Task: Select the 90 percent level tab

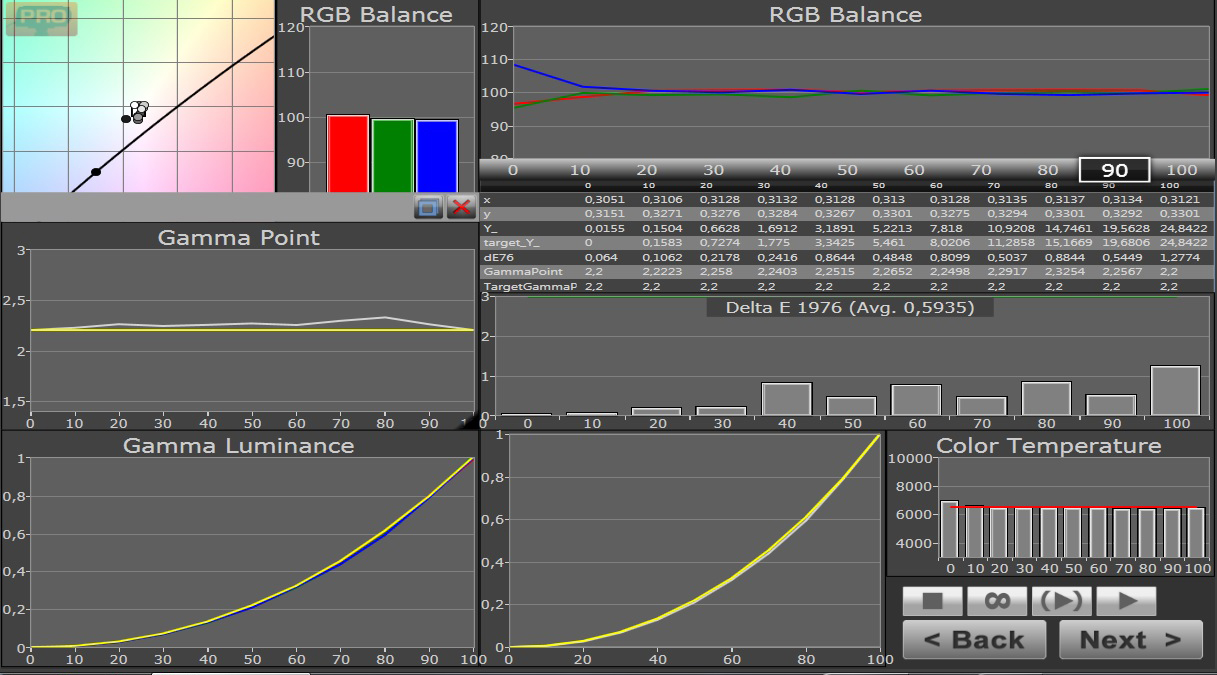Action: tap(1114, 170)
